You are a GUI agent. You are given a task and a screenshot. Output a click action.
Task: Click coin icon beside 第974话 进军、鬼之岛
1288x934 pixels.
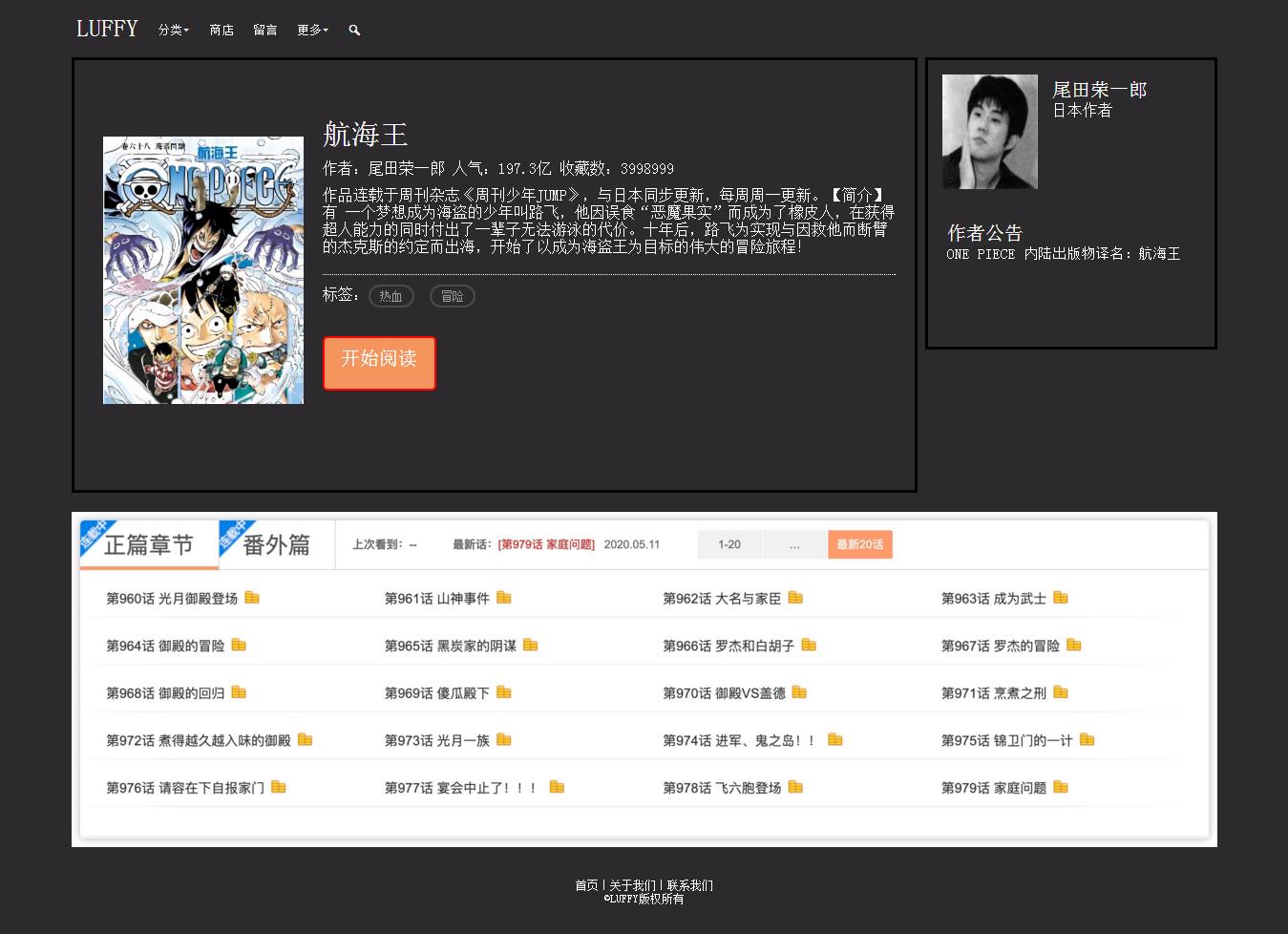(x=835, y=740)
